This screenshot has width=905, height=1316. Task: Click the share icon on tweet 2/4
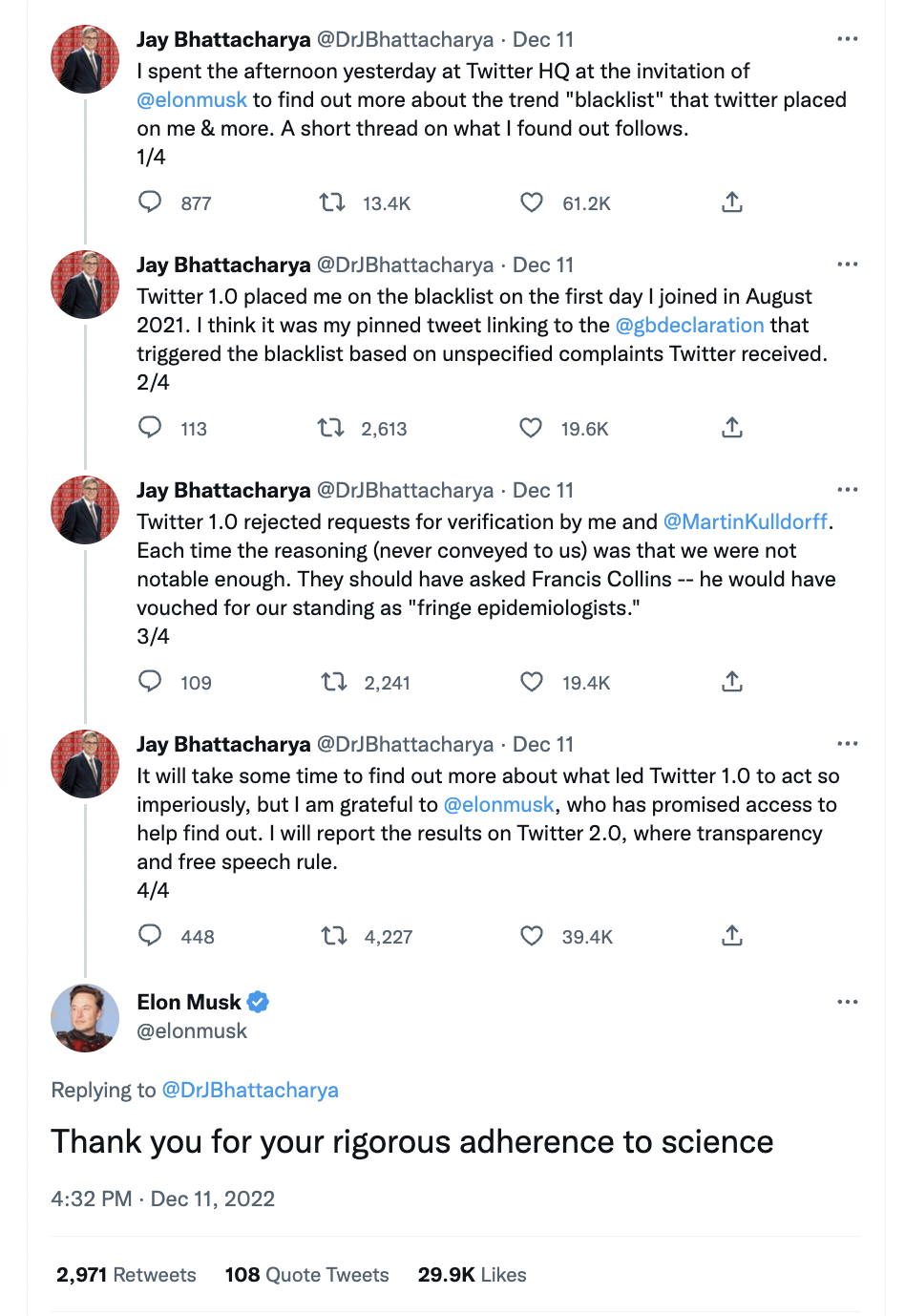[x=732, y=429]
